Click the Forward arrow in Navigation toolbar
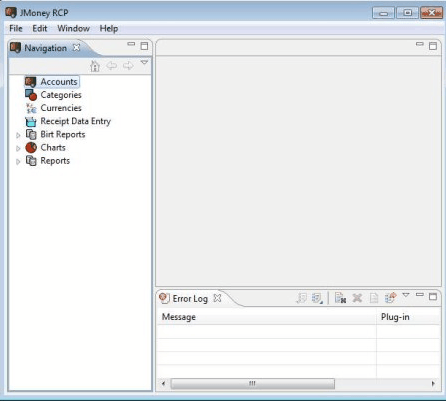Image resolution: width=446 pixels, height=402 pixels. tap(128, 66)
